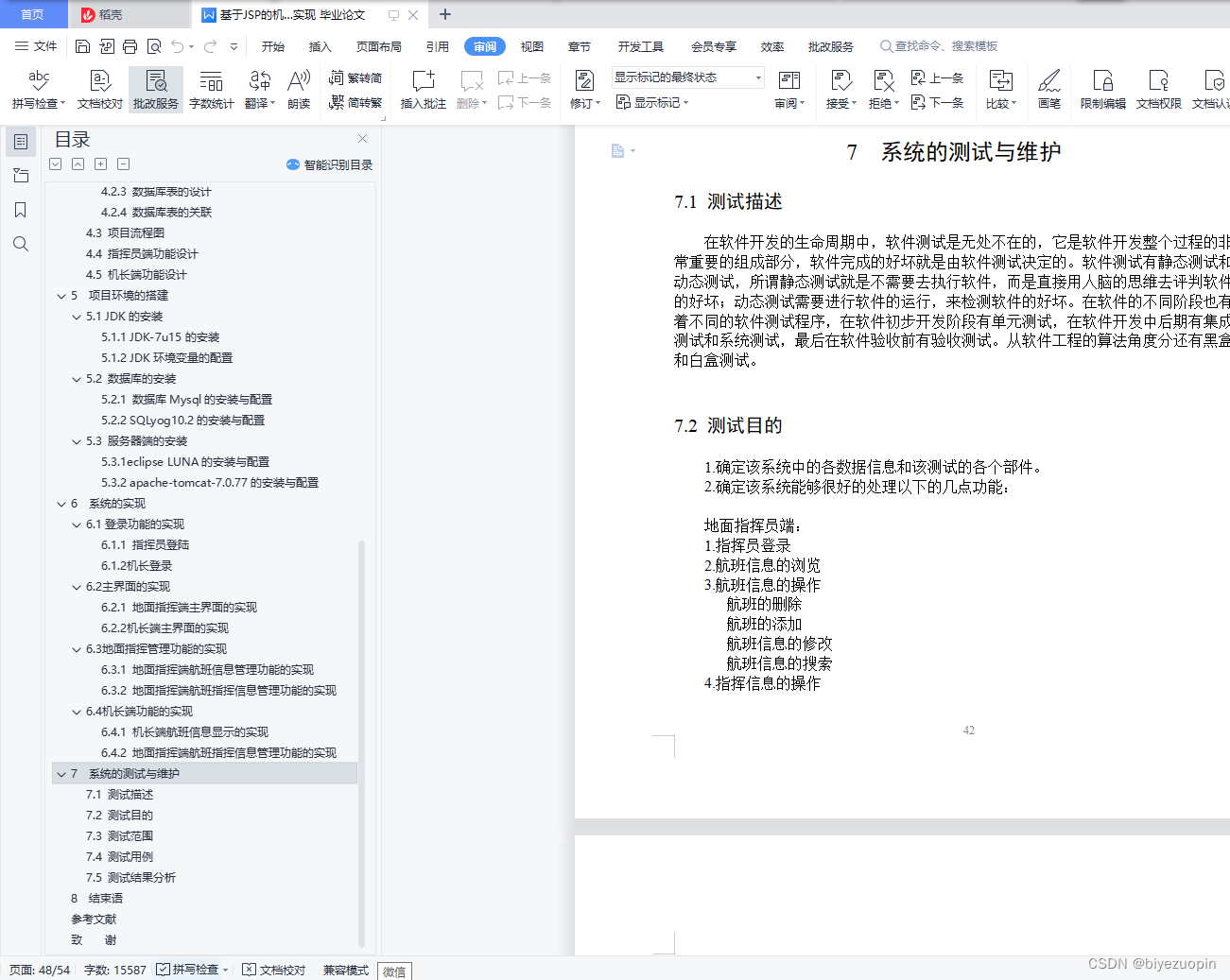The width and height of the screenshot is (1230, 980).
Task: Start 朗读 read aloud
Action: click(x=299, y=90)
